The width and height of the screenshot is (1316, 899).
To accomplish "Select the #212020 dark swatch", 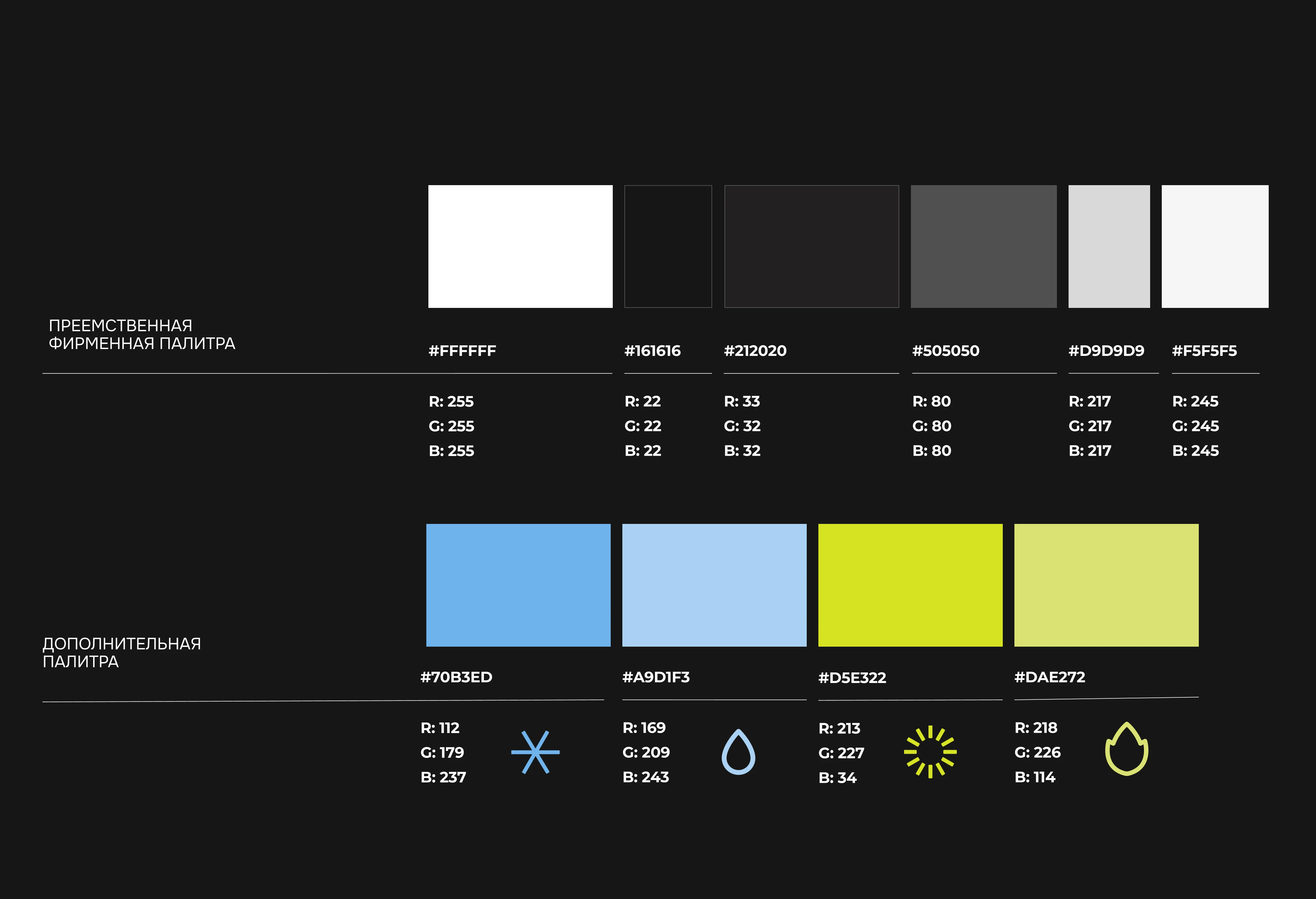I will 812,247.
